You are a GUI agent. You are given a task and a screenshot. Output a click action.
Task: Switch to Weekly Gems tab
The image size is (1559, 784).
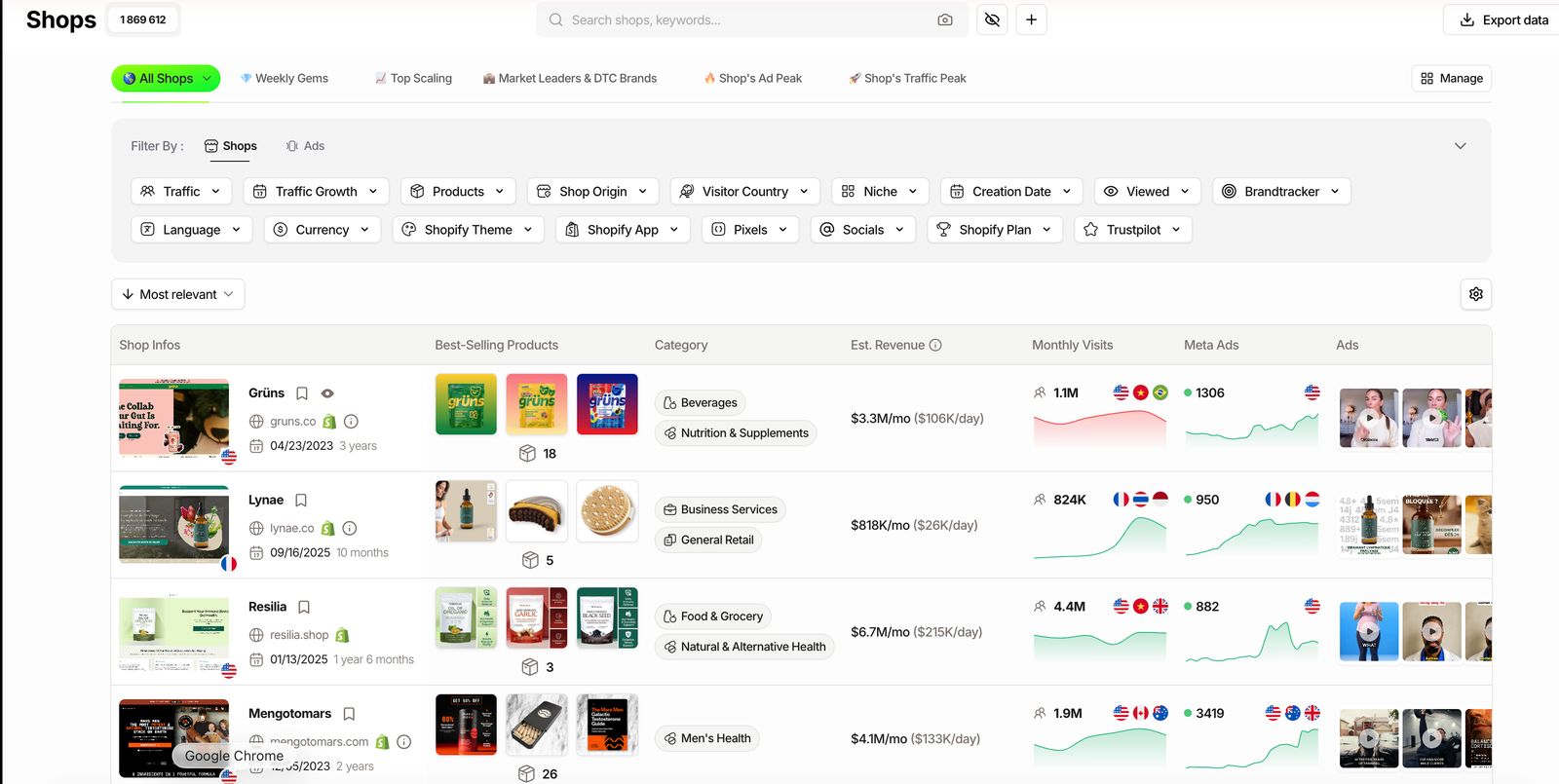(285, 78)
